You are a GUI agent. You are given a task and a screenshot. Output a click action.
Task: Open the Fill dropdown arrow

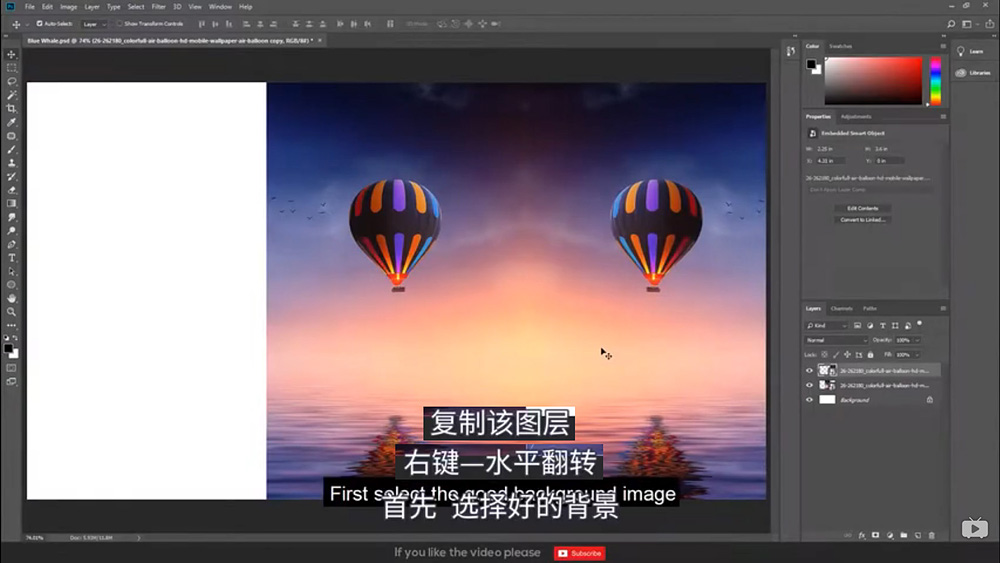coord(917,355)
